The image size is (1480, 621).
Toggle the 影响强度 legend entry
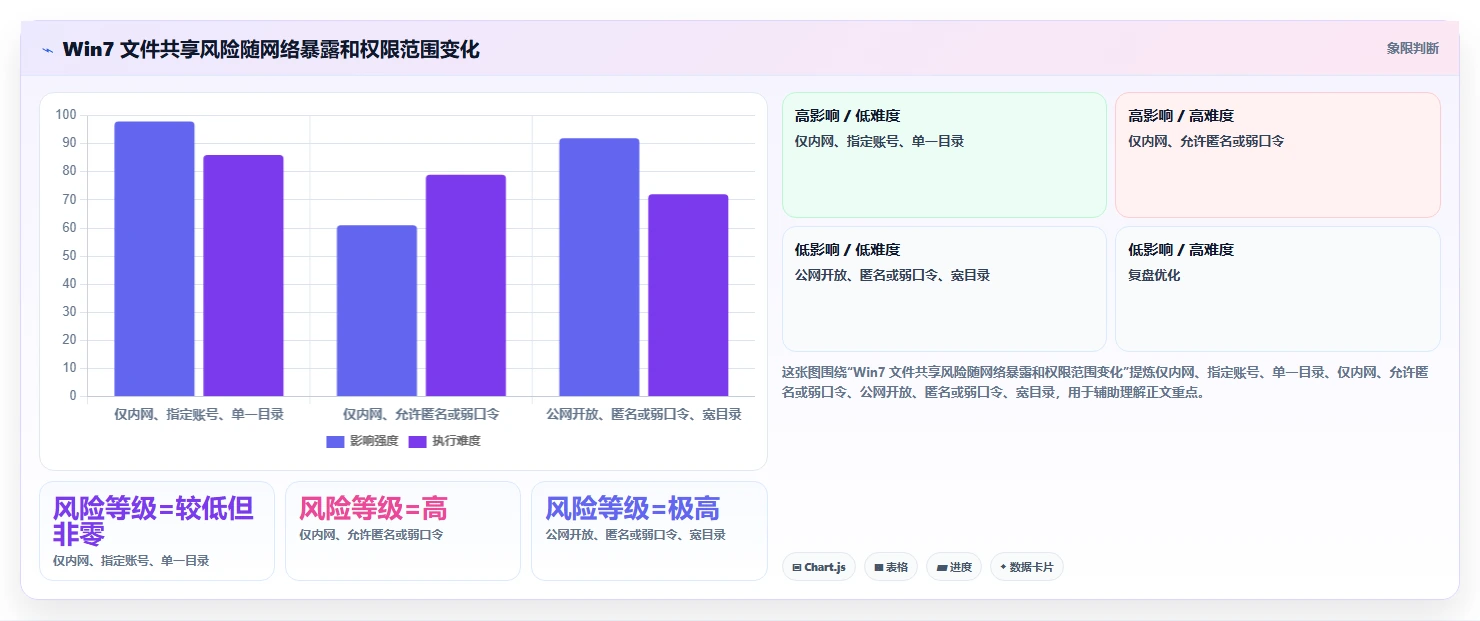pyautogui.click(x=362, y=441)
